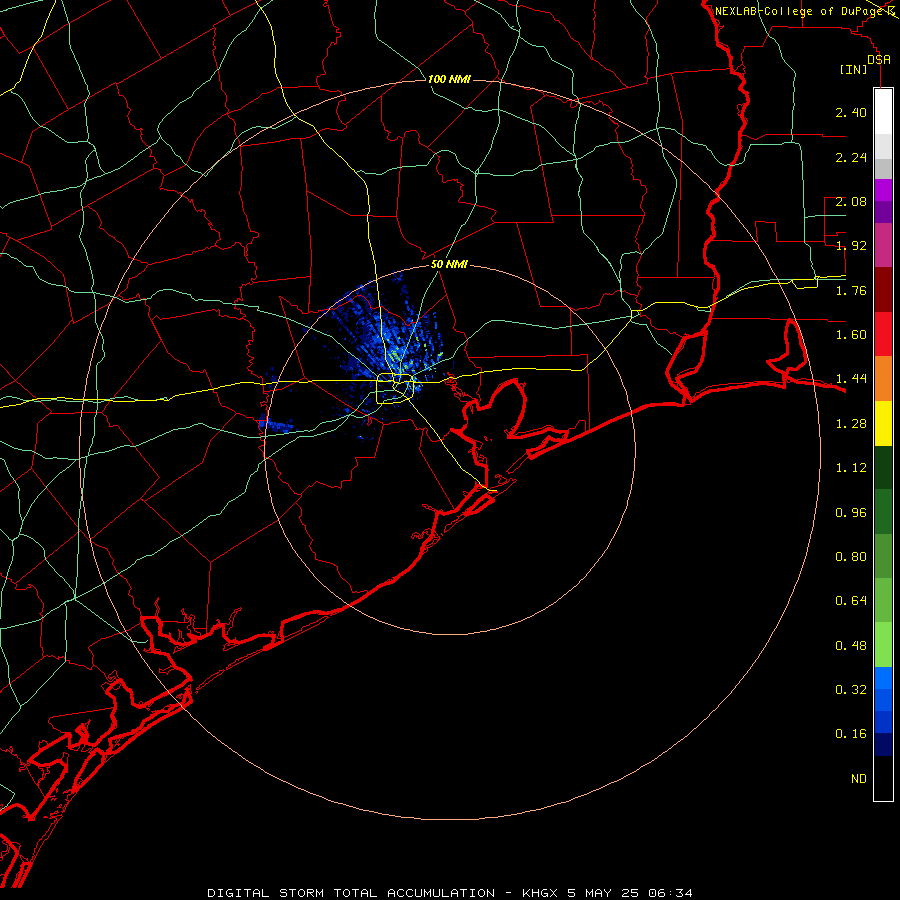Click the 2.40 legend value
Screen dimensions: 900x900
851,112
